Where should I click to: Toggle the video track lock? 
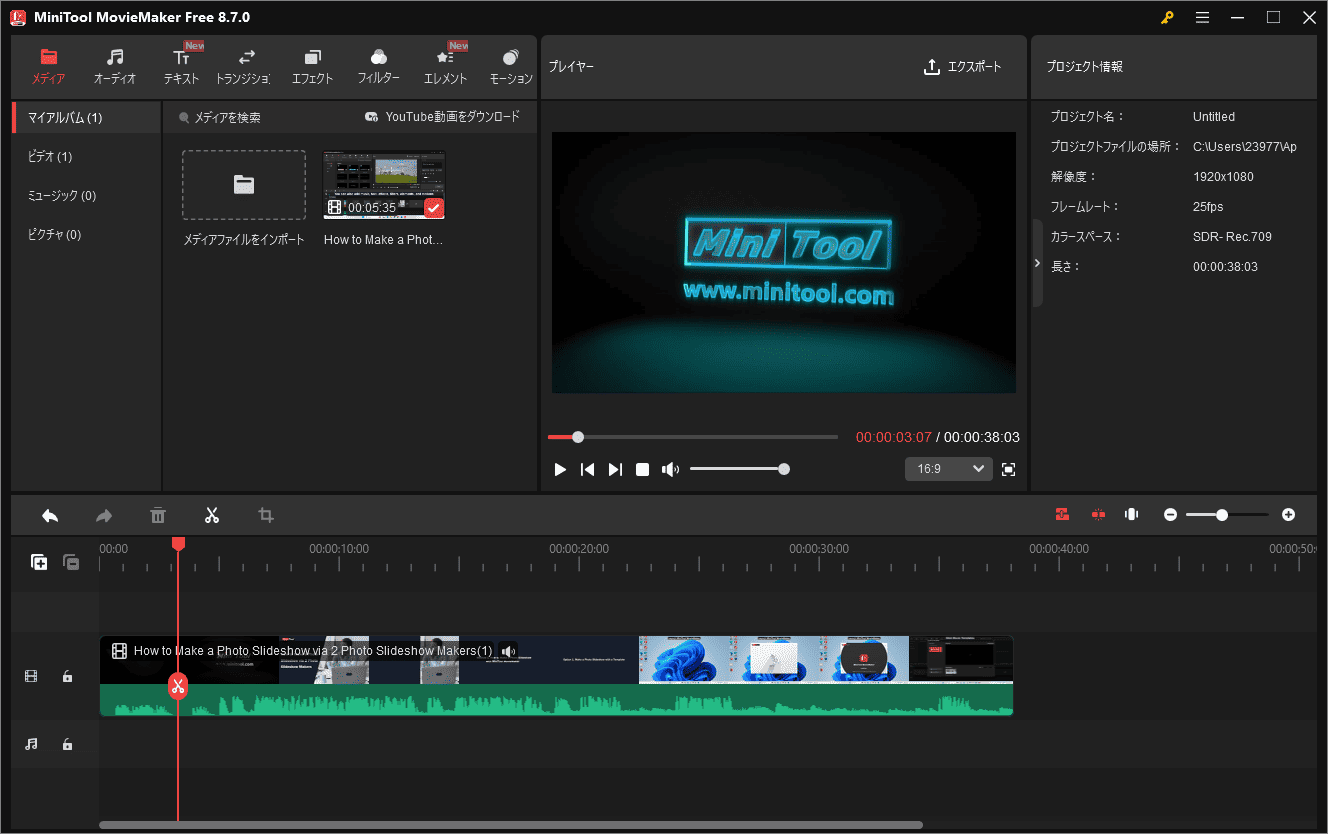tap(67, 676)
